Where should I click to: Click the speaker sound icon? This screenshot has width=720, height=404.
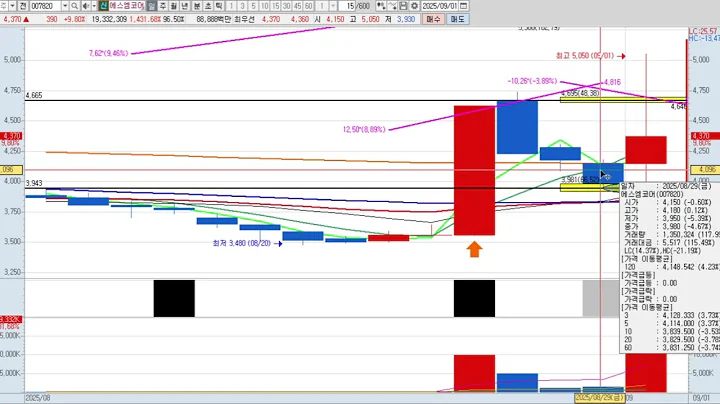tap(86, 6)
